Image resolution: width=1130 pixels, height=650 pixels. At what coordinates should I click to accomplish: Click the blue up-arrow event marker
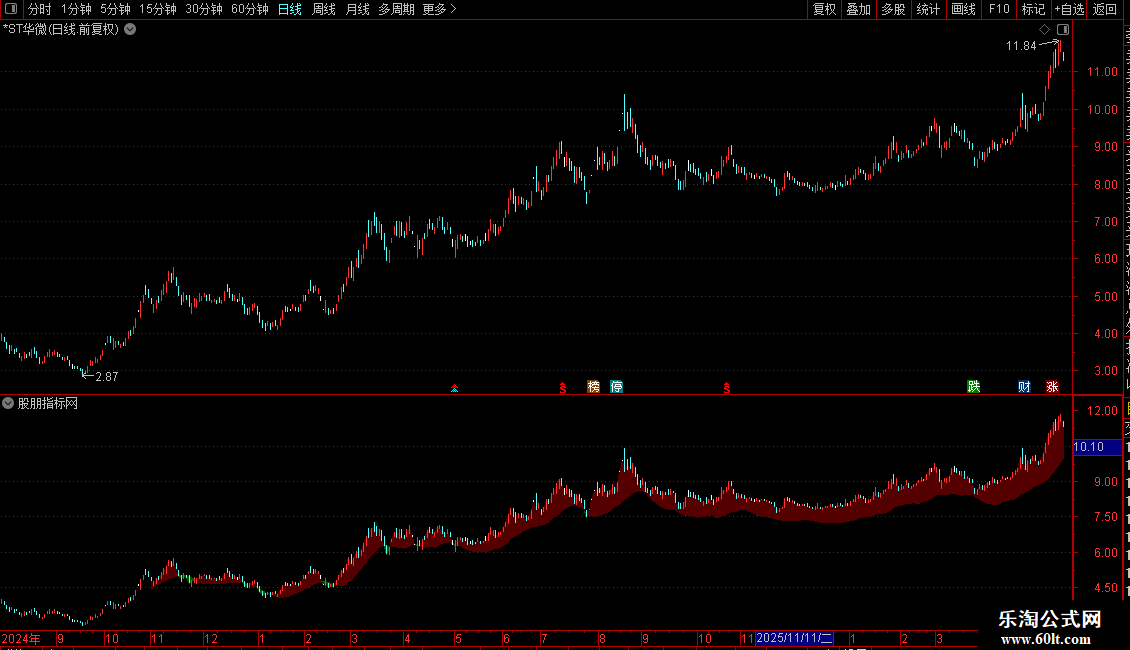pos(454,388)
